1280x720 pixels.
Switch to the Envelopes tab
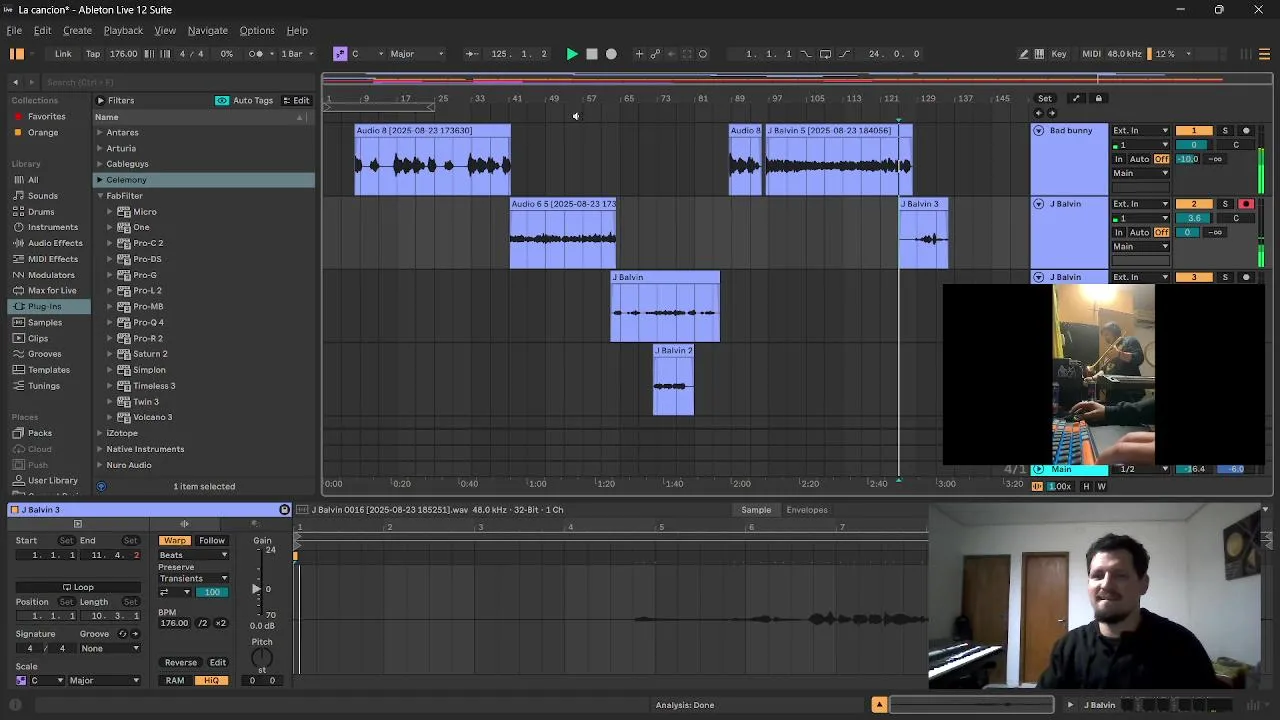click(x=807, y=510)
